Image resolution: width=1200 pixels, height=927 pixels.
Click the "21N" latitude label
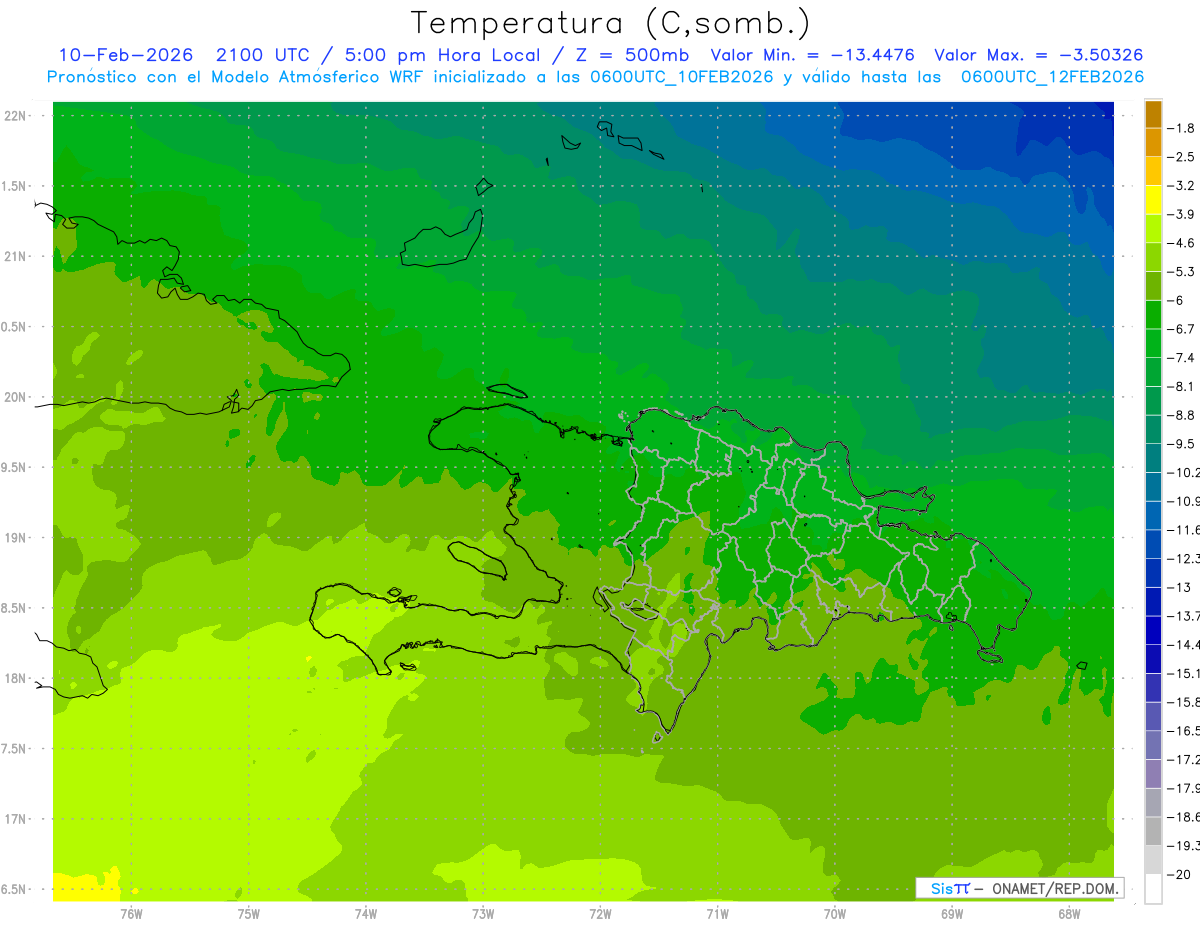[x=17, y=256]
